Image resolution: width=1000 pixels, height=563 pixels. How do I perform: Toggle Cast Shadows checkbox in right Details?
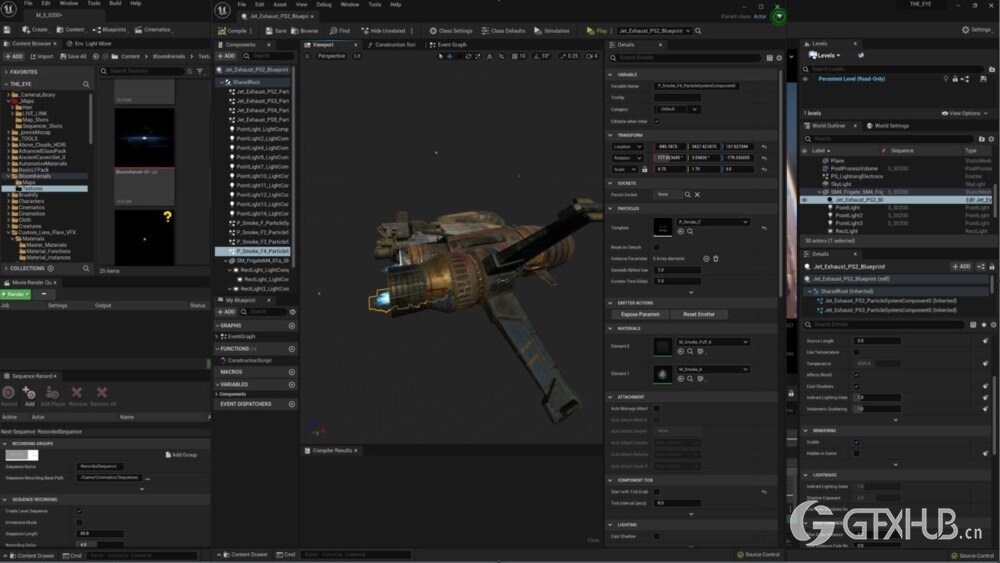(x=857, y=386)
